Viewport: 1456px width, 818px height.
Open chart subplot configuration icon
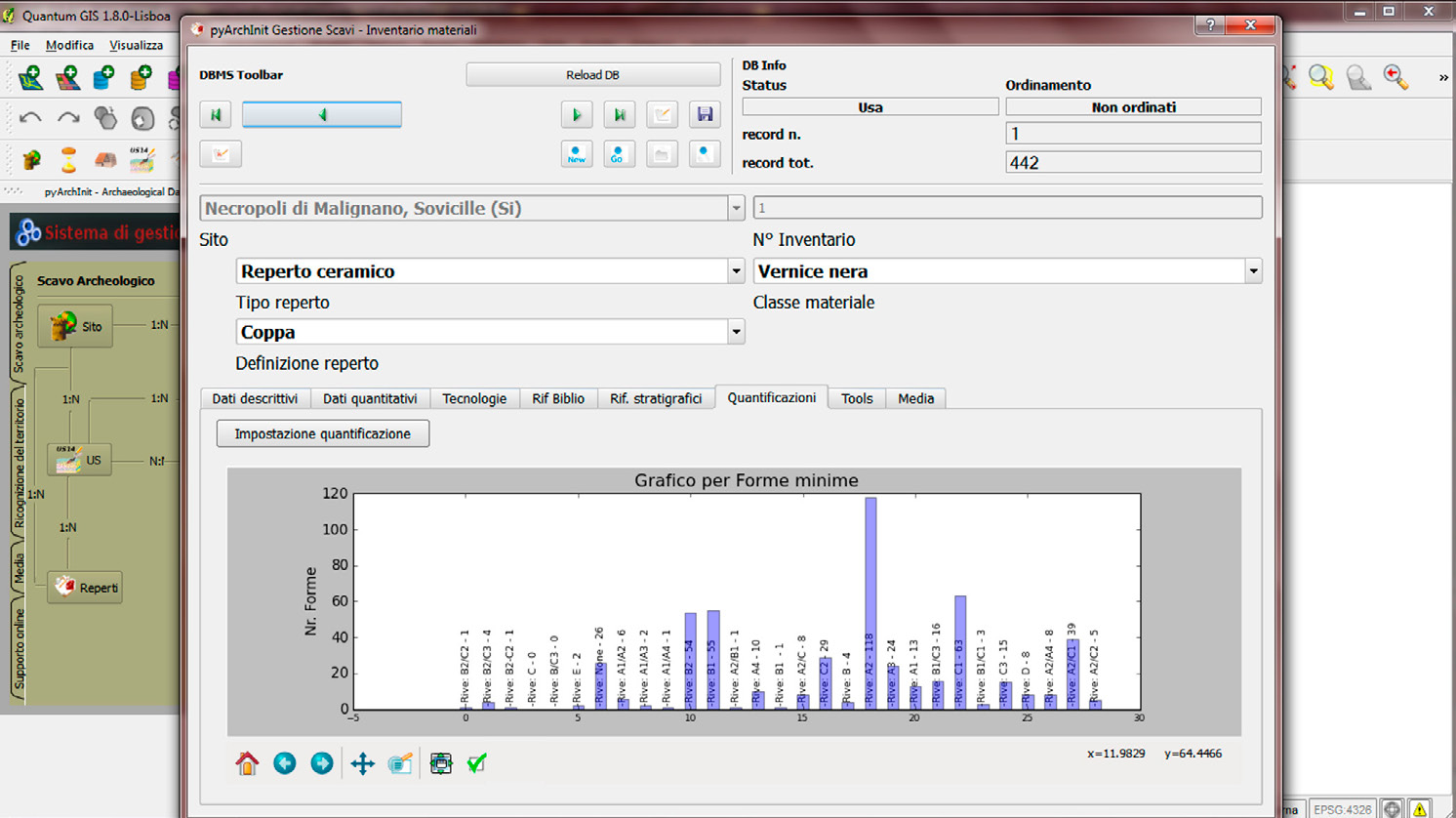click(x=441, y=763)
